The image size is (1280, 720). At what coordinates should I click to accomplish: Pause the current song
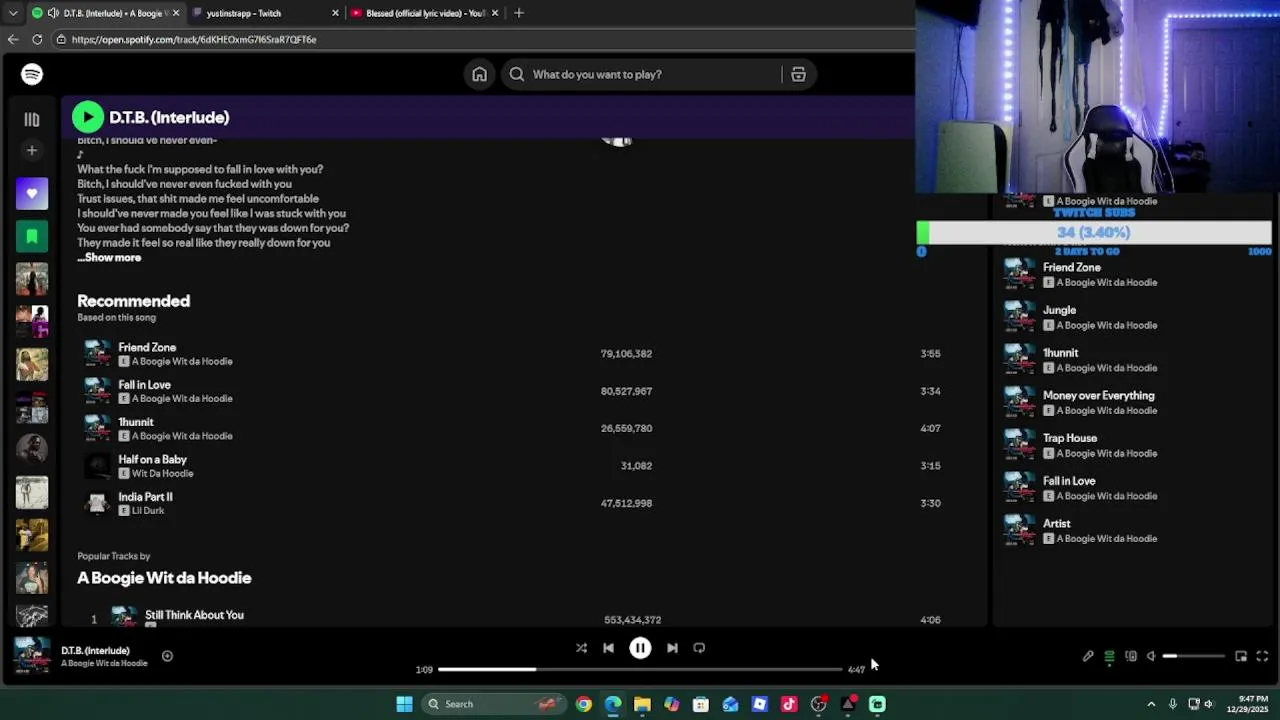640,648
